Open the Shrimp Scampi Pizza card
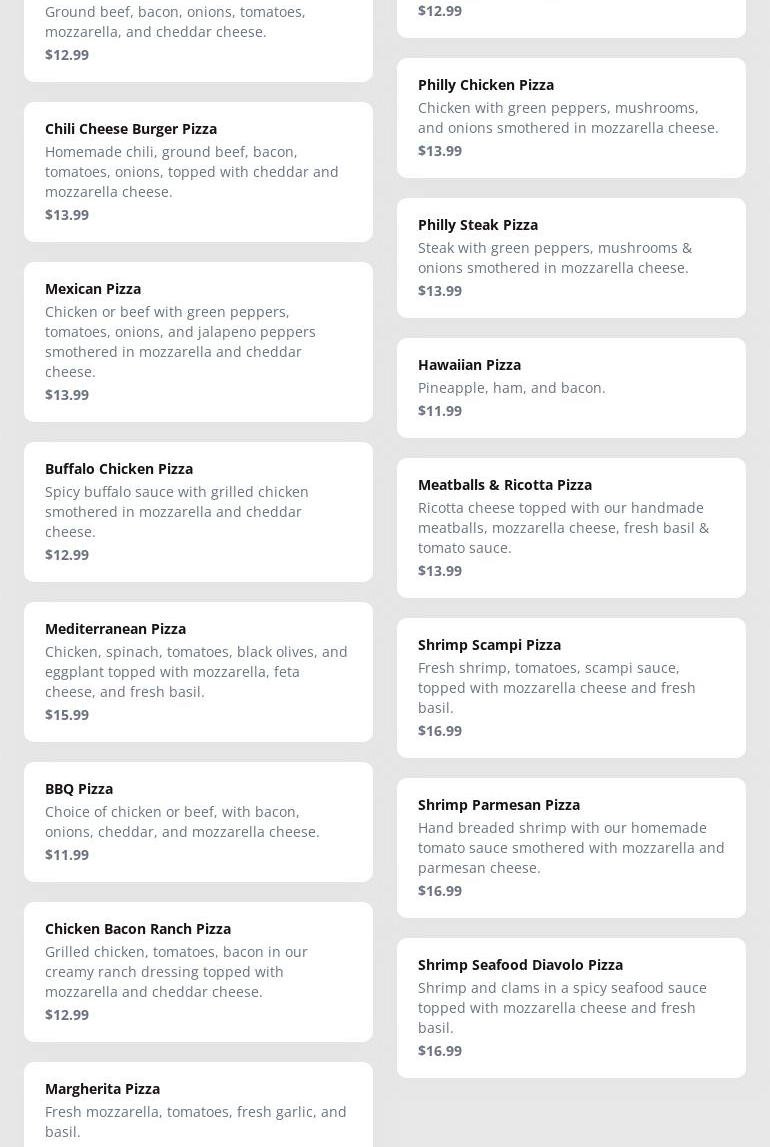Screen dimensions: 770x1147 (x=571, y=687)
